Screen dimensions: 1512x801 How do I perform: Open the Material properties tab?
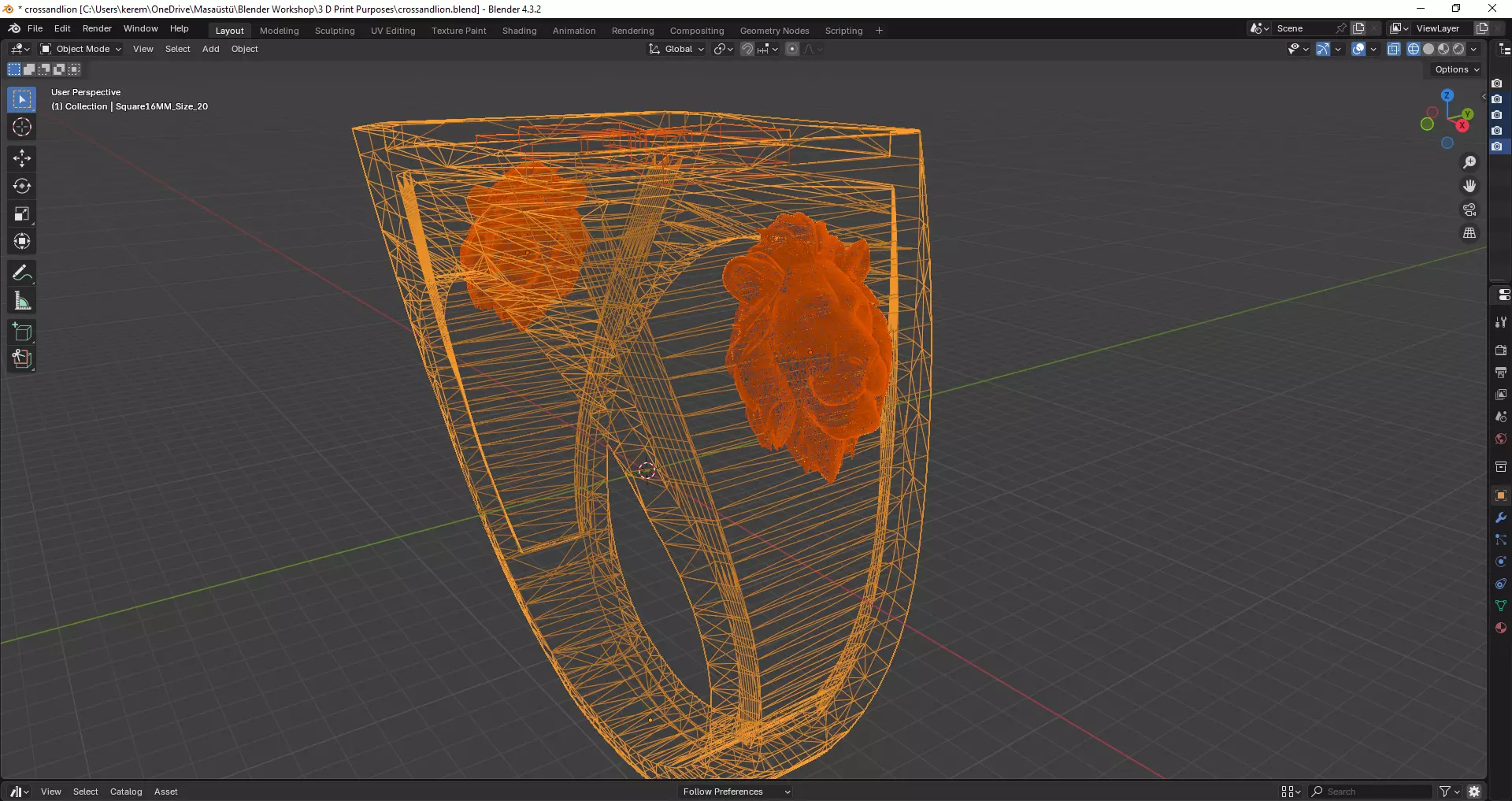[x=1501, y=628]
